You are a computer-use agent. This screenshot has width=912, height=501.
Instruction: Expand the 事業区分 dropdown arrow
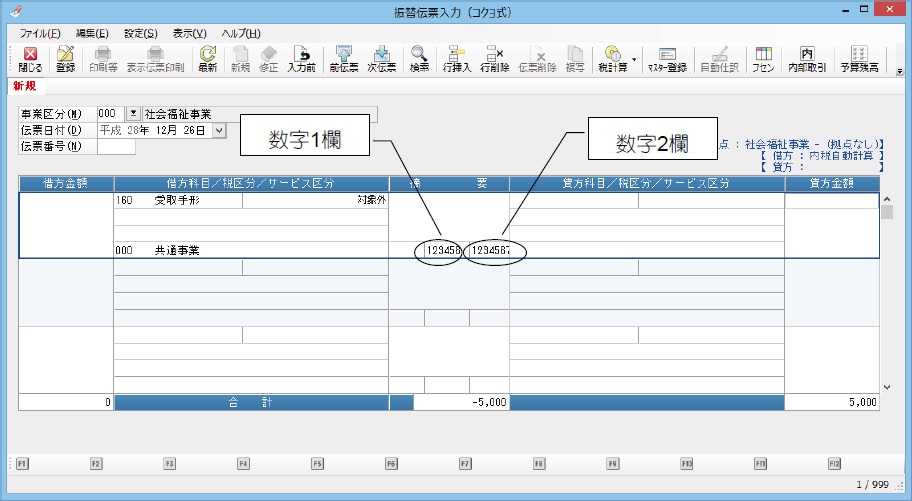click(133, 114)
